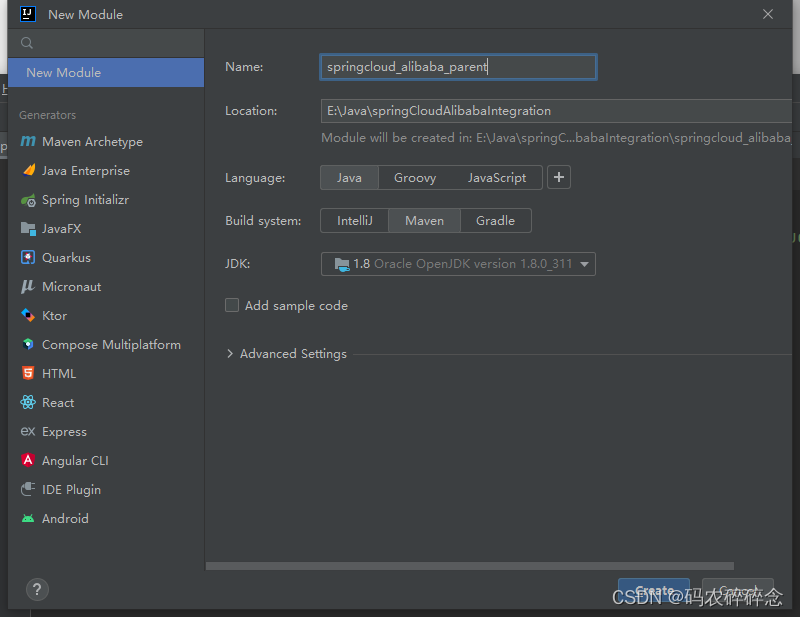
Task: Select New Module in the left list
Action: [x=106, y=72]
